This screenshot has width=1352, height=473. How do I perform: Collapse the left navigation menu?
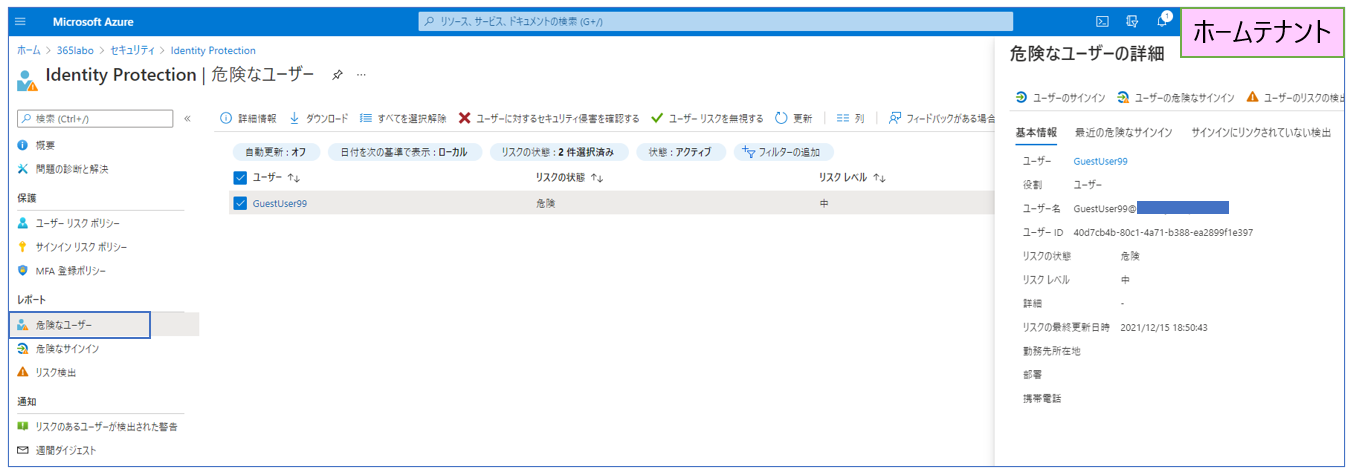[x=187, y=118]
